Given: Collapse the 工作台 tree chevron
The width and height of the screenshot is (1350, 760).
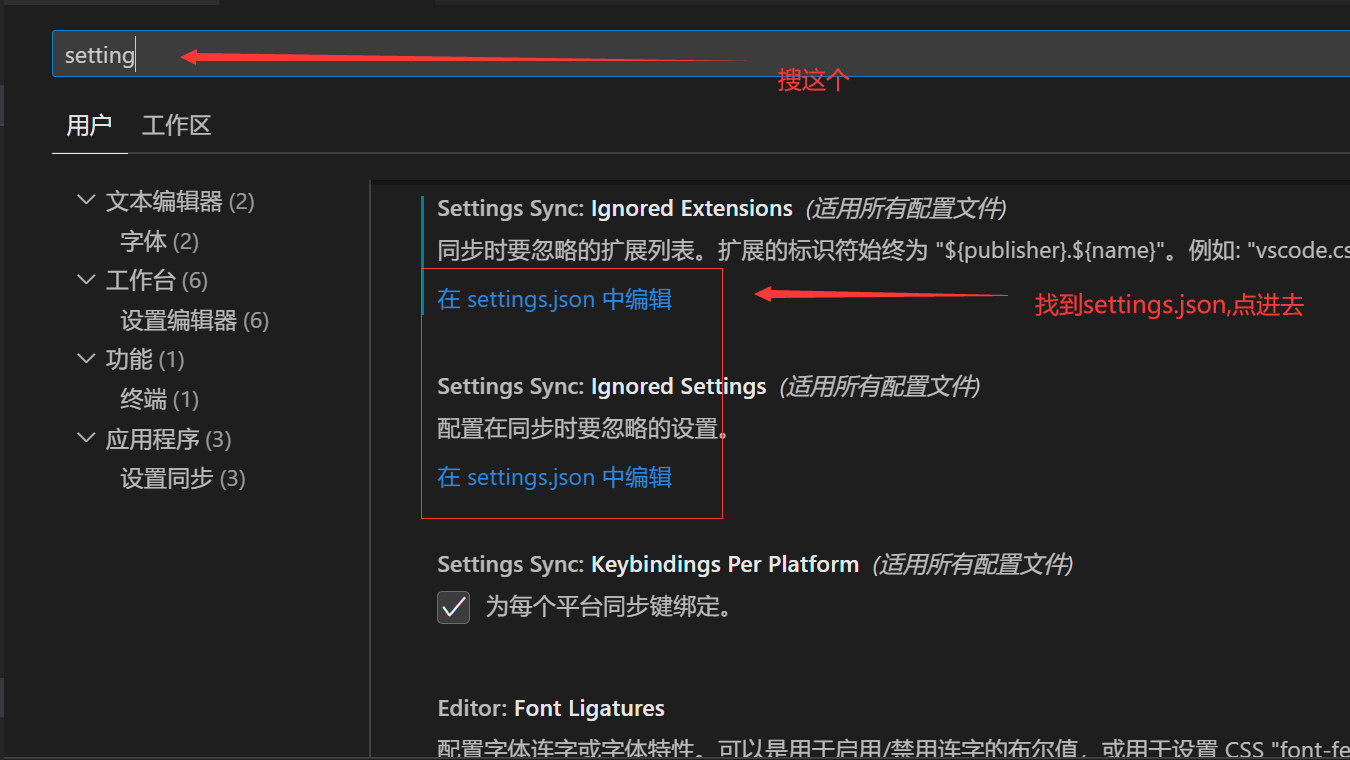Looking at the screenshot, I should [86, 280].
